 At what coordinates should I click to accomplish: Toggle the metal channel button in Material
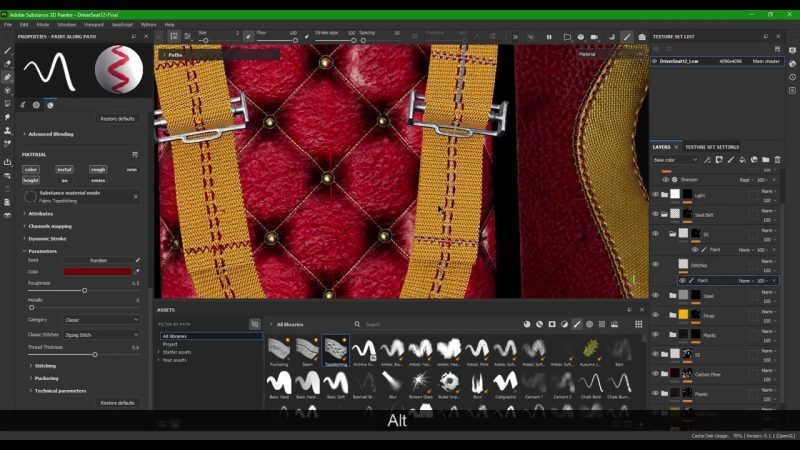[64, 169]
